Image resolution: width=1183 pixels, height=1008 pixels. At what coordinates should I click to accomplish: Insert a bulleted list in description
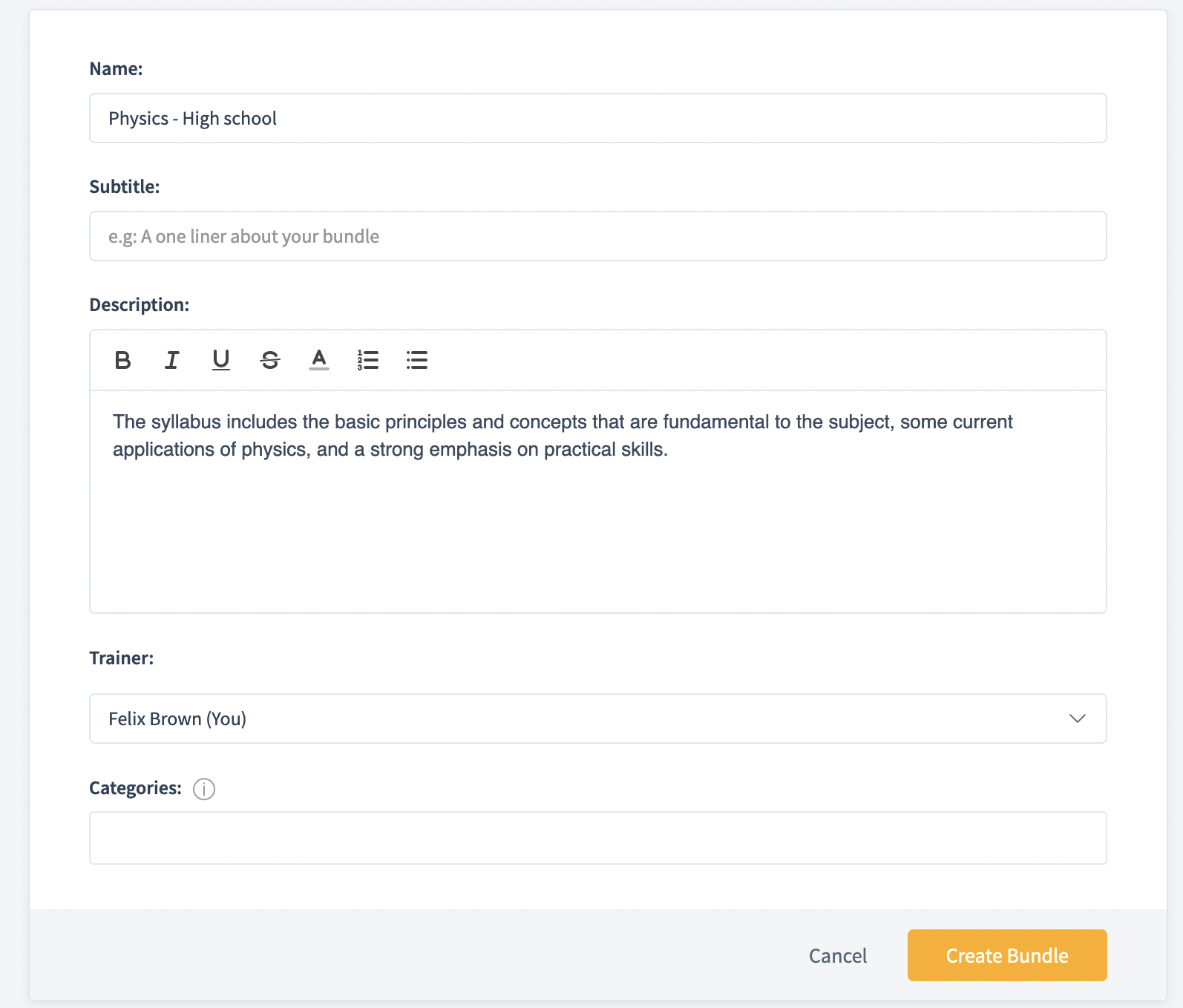[417, 361]
